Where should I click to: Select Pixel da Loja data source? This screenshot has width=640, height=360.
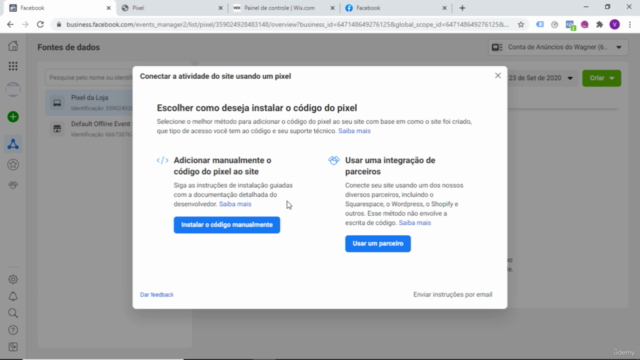coord(89,103)
